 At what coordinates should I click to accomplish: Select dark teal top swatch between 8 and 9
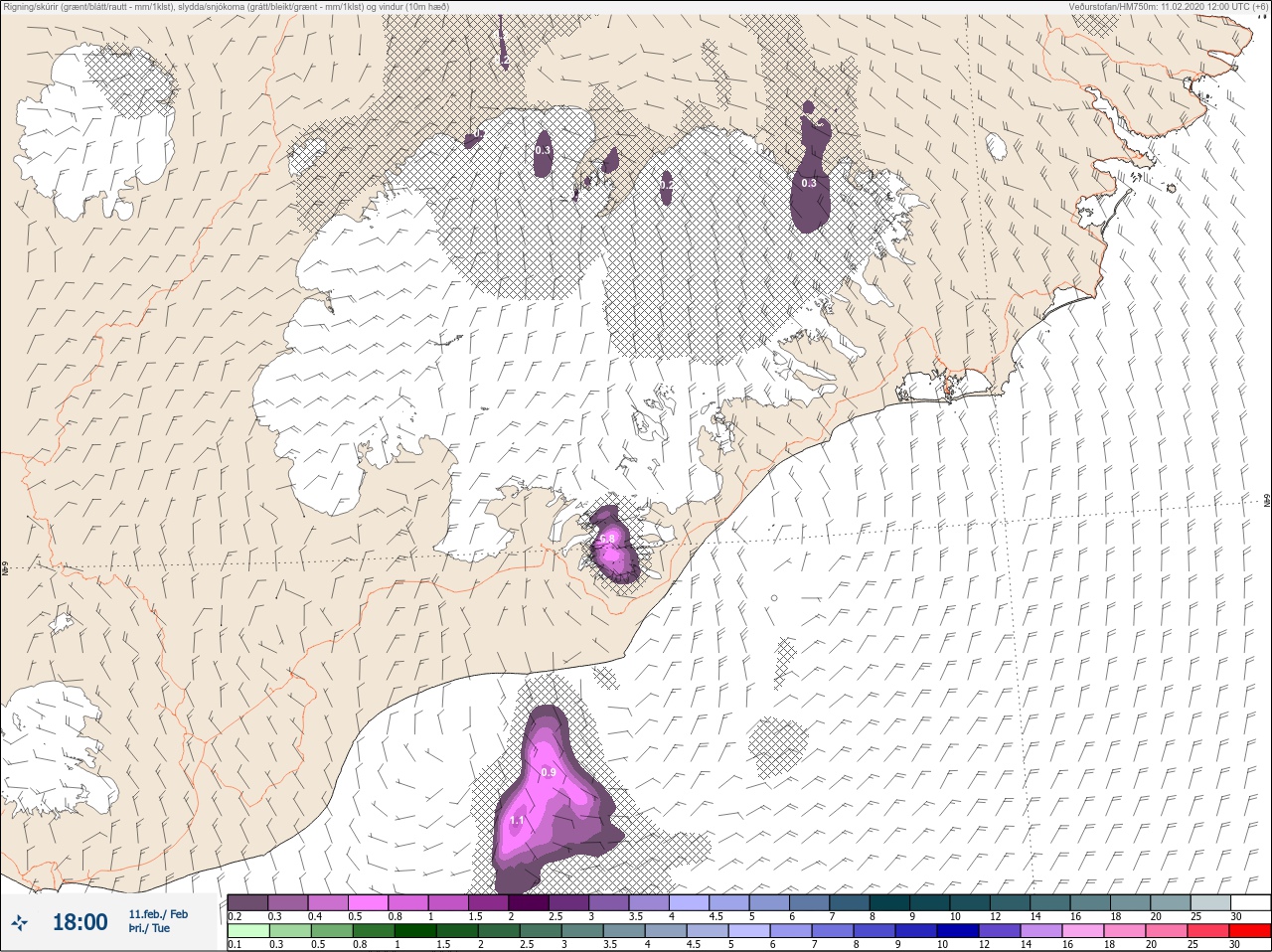click(891, 902)
